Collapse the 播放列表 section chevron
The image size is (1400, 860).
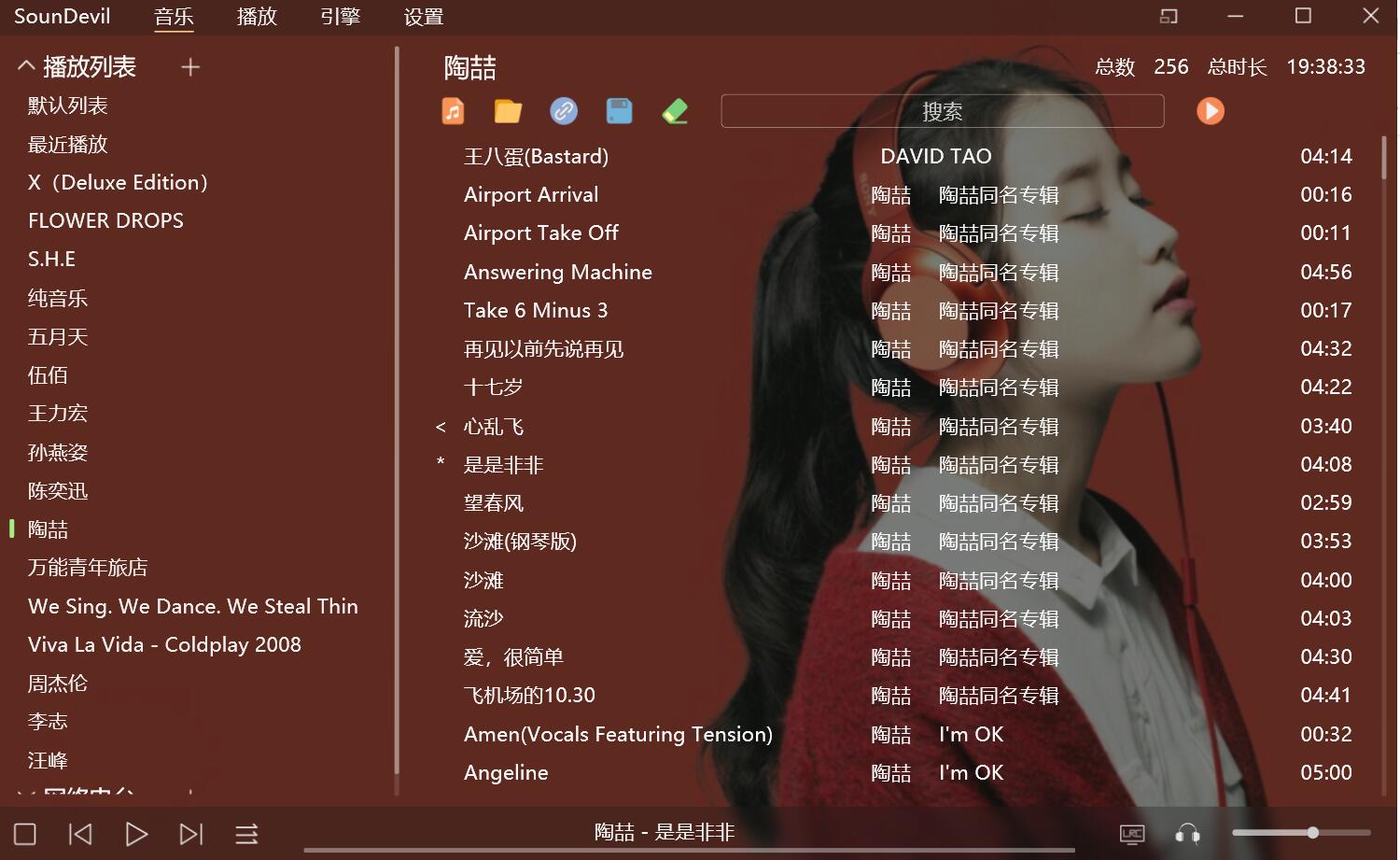[x=26, y=66]
